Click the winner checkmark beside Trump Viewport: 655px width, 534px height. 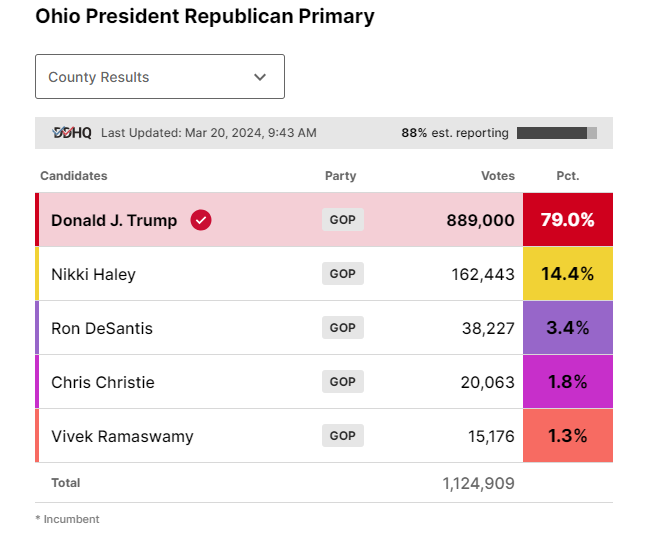pyautogui.click(x=201, y=220)
